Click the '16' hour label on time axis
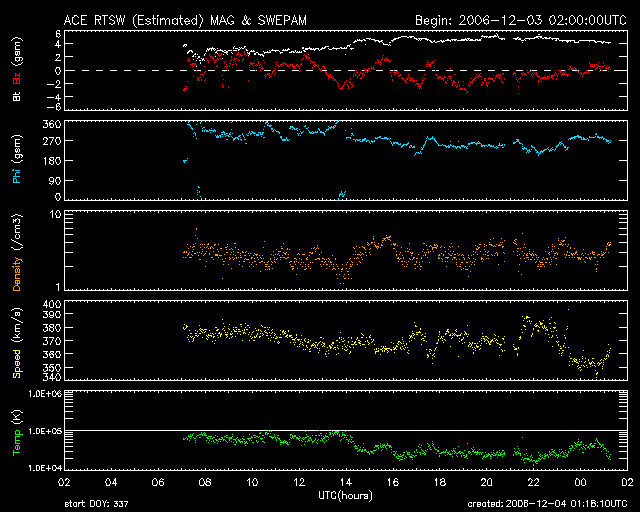Viewport: 640px width, 512px height. [x=393, y=483]
